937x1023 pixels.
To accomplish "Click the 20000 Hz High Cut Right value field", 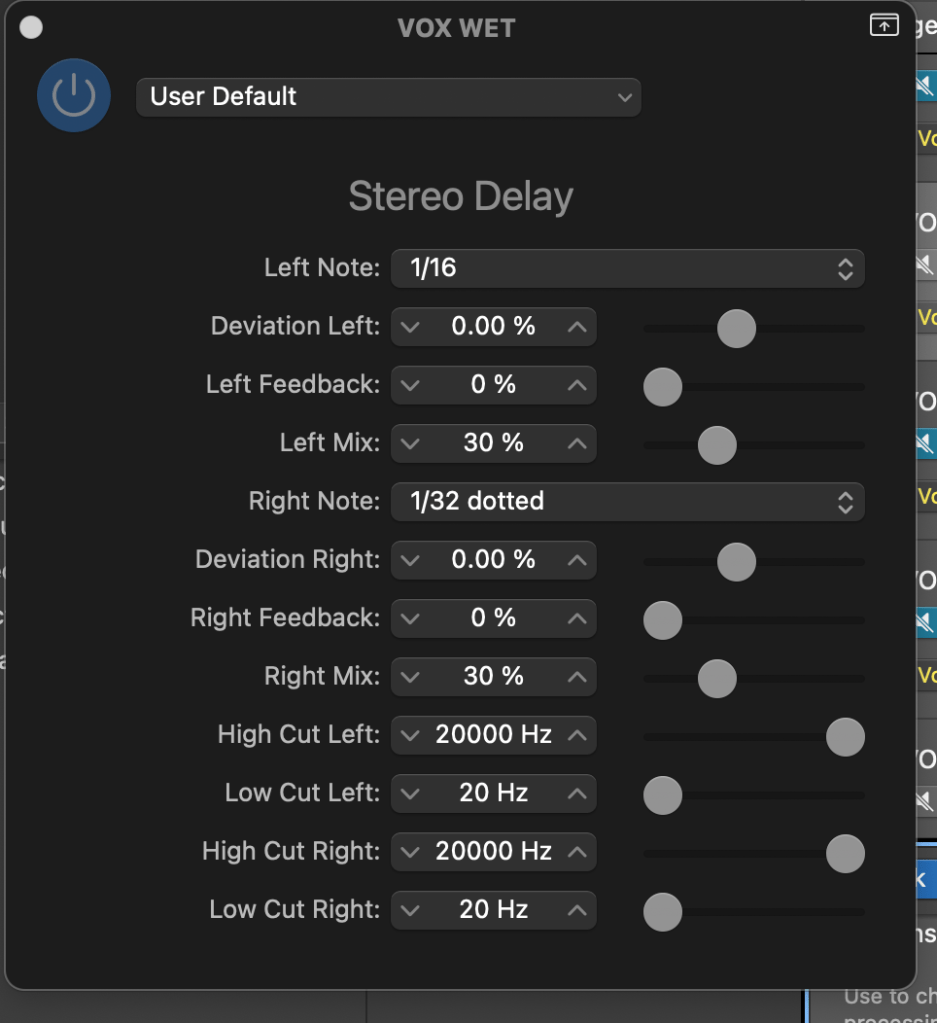I will pyautogui.click(x=493, y=851).
